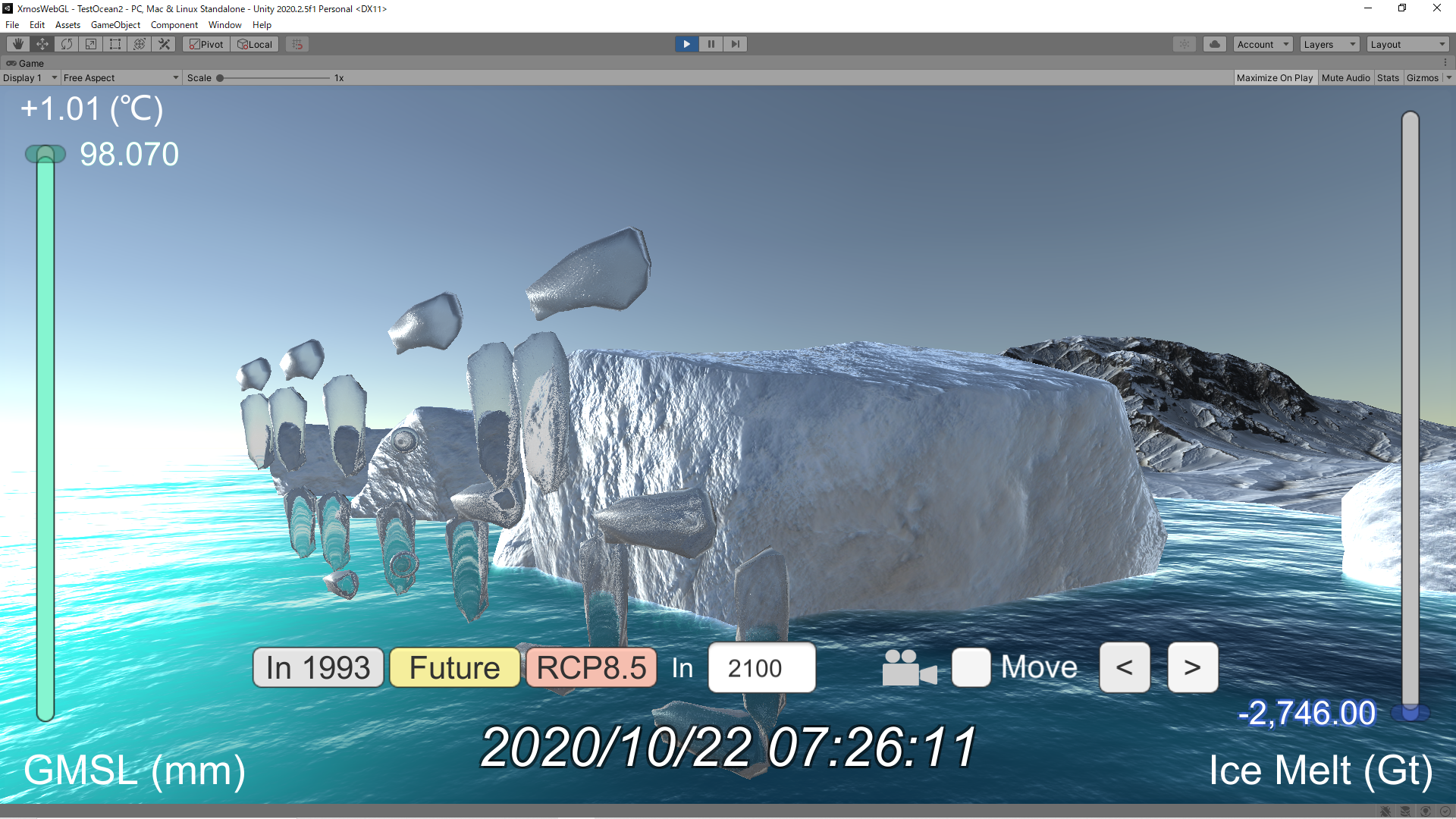The height and width of the screenshot is (819, 1456).
Task: Open cloud services icon
Action: point(1214,44)
